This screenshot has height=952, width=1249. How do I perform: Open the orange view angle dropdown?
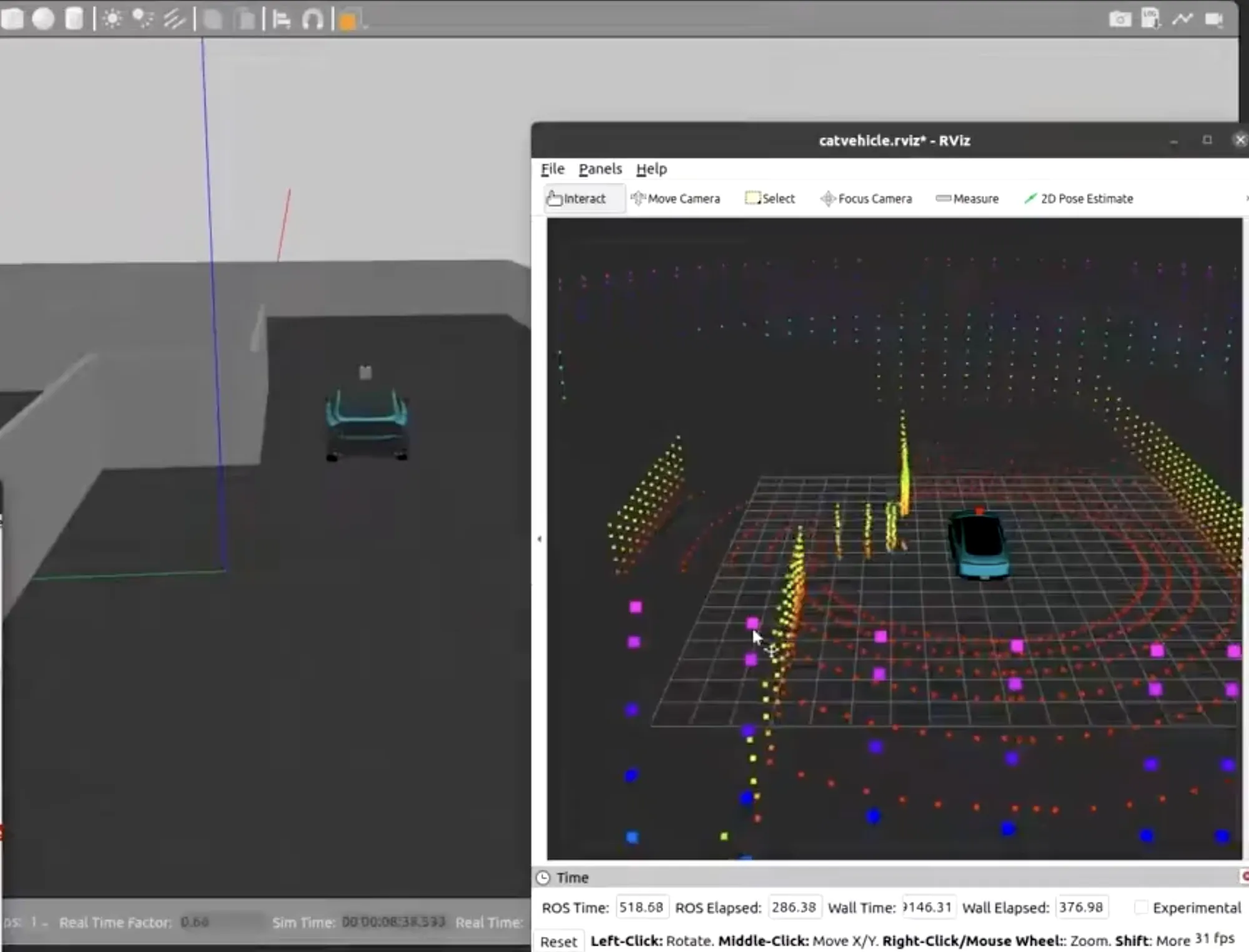coord(349,21)
